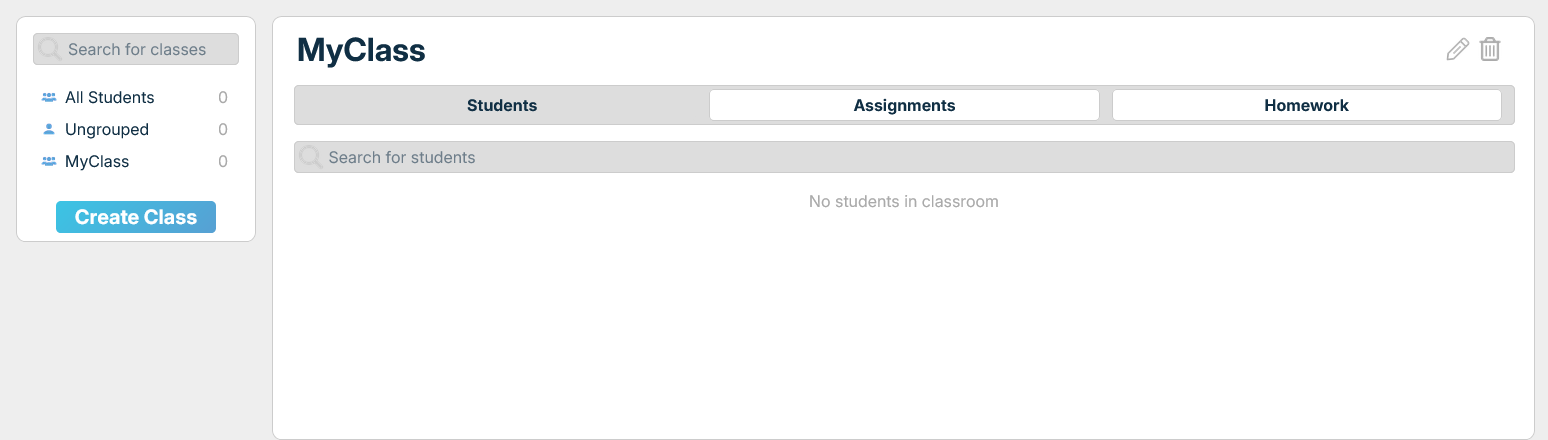1548x440 pixels.
Task: Select All Students label in the sidebar
Action: coord(110,98)
